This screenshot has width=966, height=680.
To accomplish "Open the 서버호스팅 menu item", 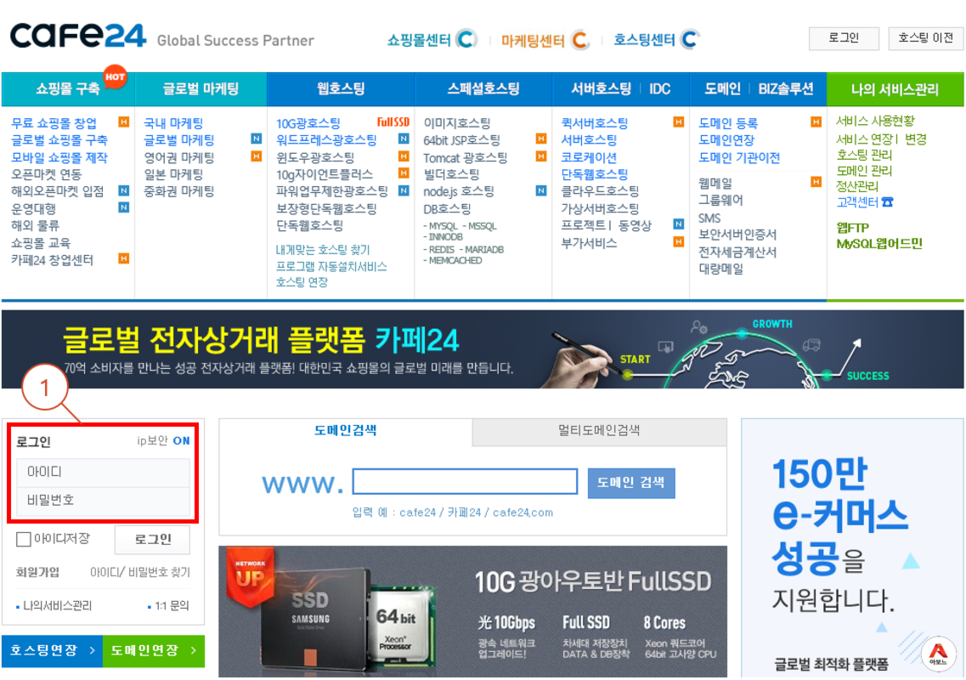I will coord(601,89).
